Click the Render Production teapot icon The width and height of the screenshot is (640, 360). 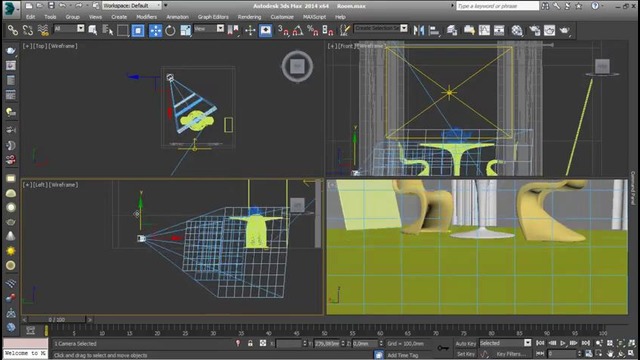(x=564, y=30)
